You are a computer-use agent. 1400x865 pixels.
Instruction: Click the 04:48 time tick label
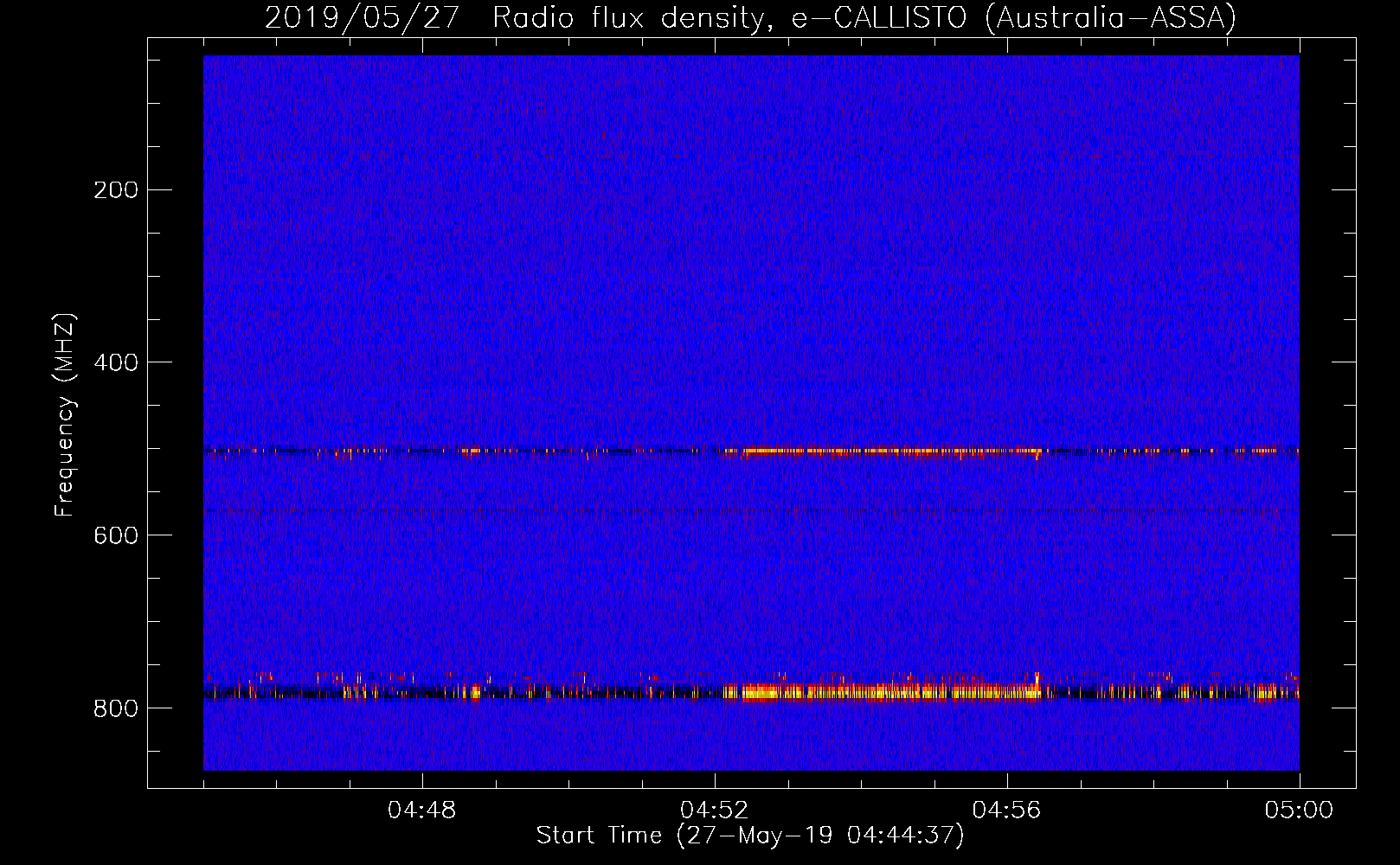click(422, 811)
